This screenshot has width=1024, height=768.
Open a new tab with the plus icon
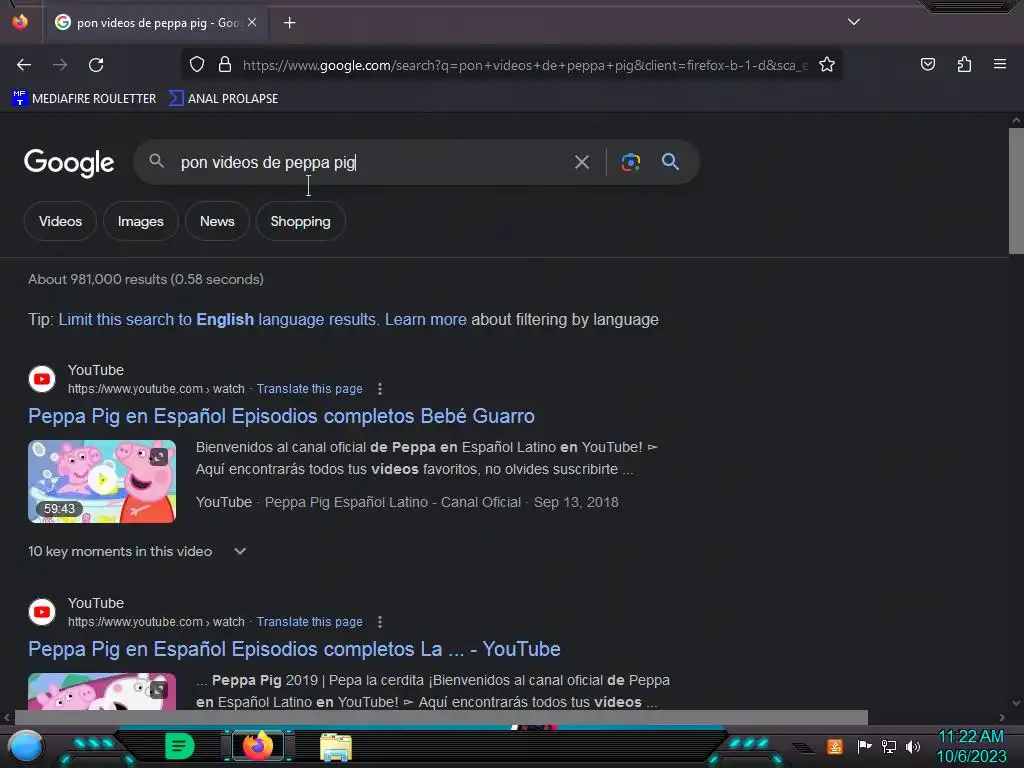pyautogui.click(x=289, y=23)
